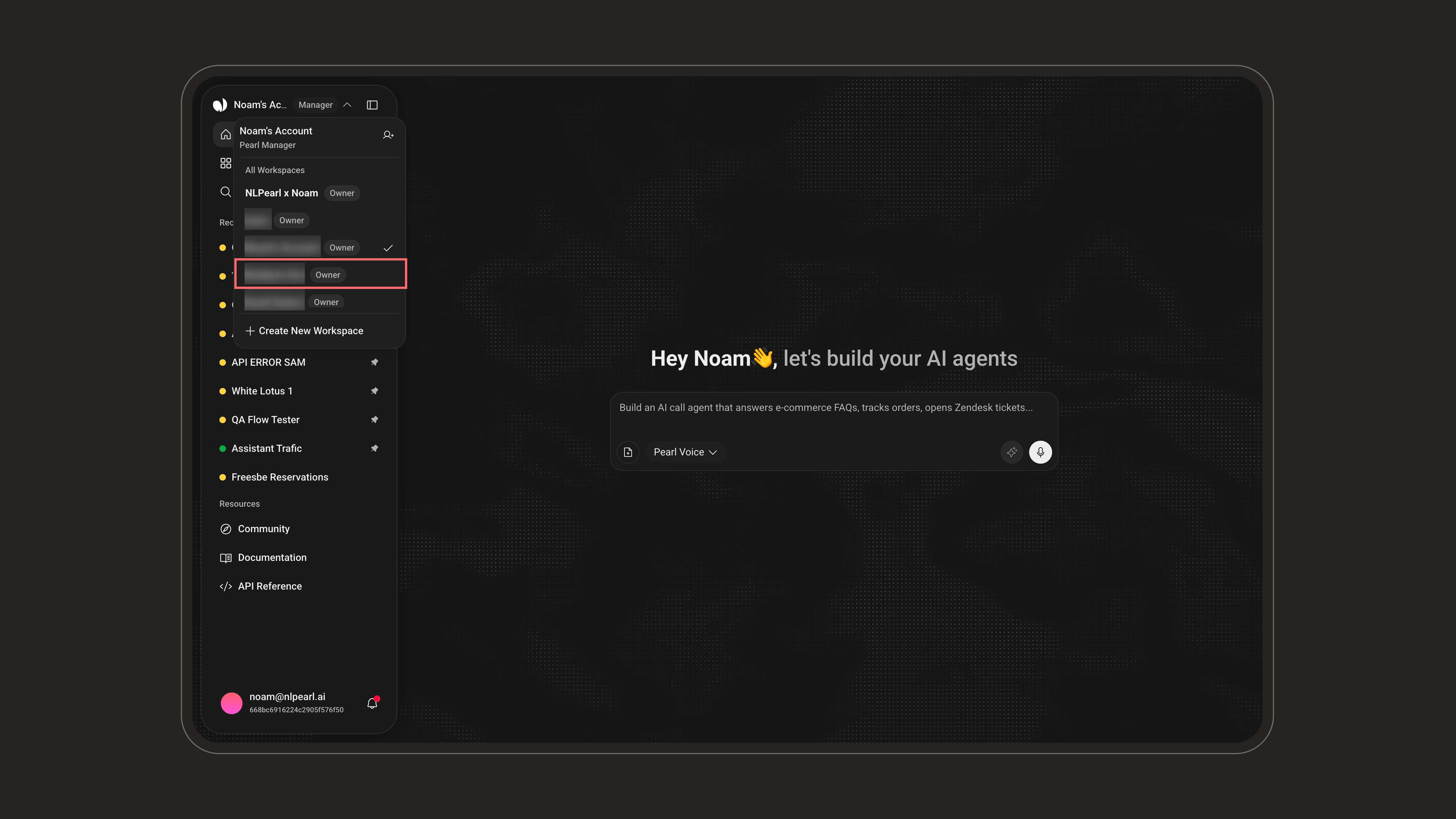This screenshot has height=819, width=1456.
Task: Click the Pearl Manager subtitle
Action: coord(267,145)
